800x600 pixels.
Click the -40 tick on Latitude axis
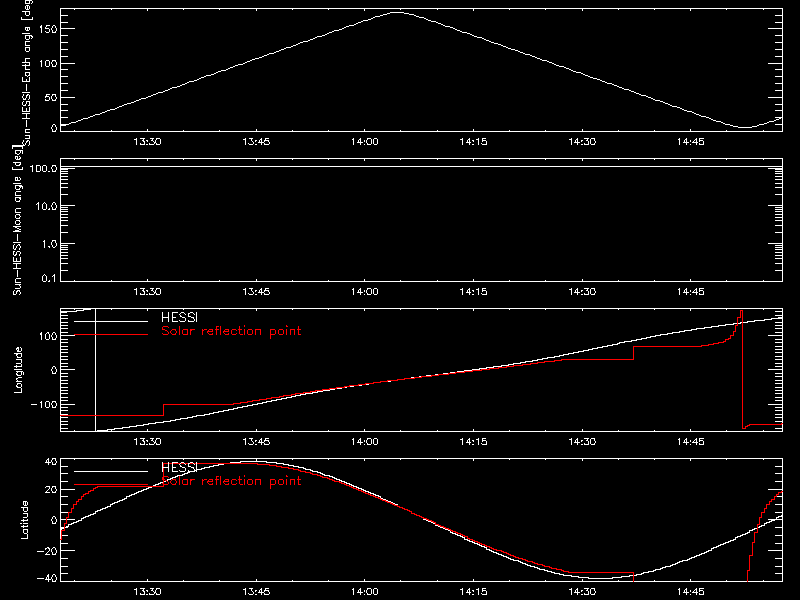pos(47,579)
